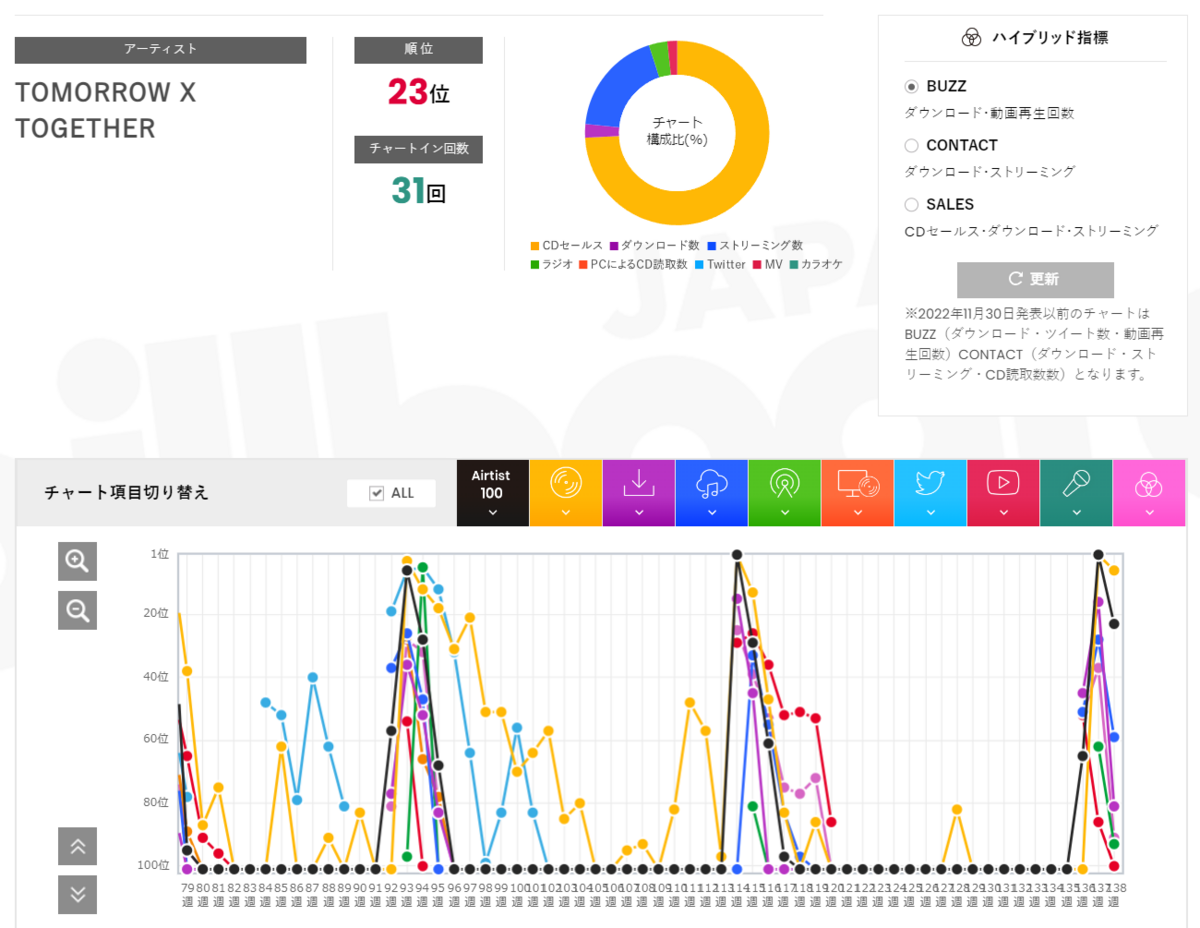Select the BUZZ radio button
The width and height of the screenshot is (1200, 928).
(x=911, y=87)
